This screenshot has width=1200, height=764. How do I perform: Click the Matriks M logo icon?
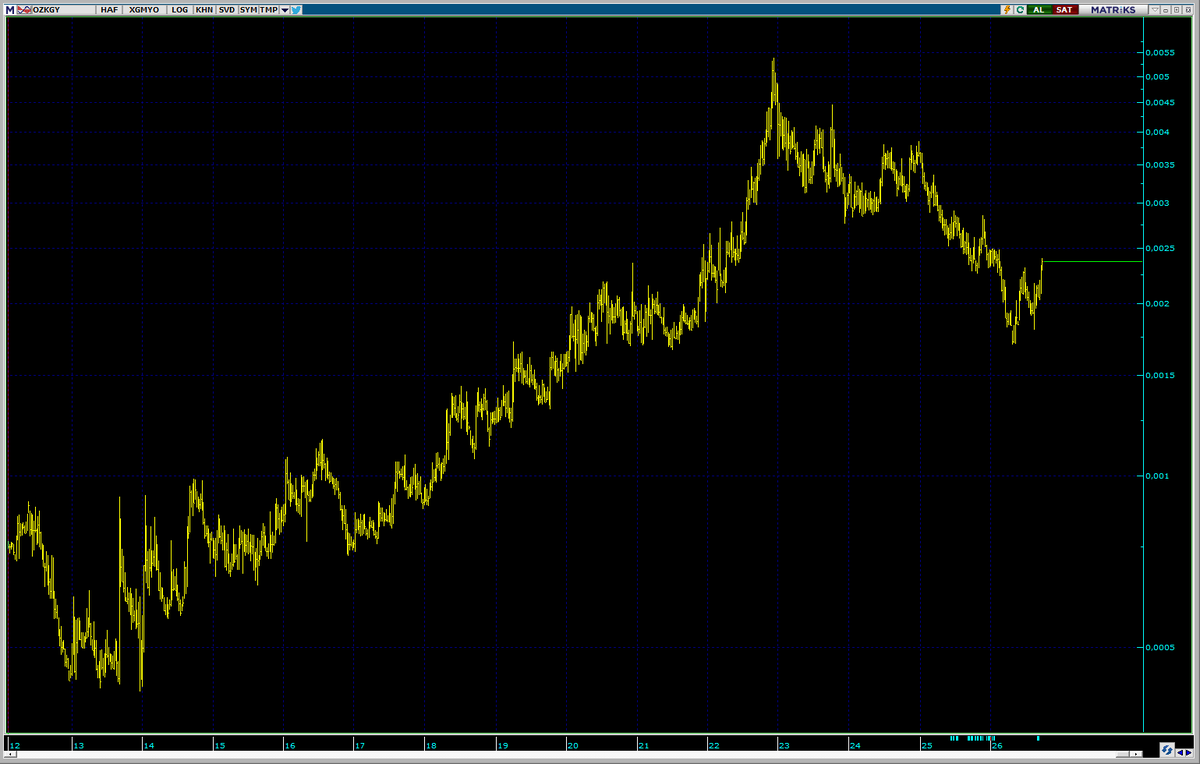click(x=10, y=10)
